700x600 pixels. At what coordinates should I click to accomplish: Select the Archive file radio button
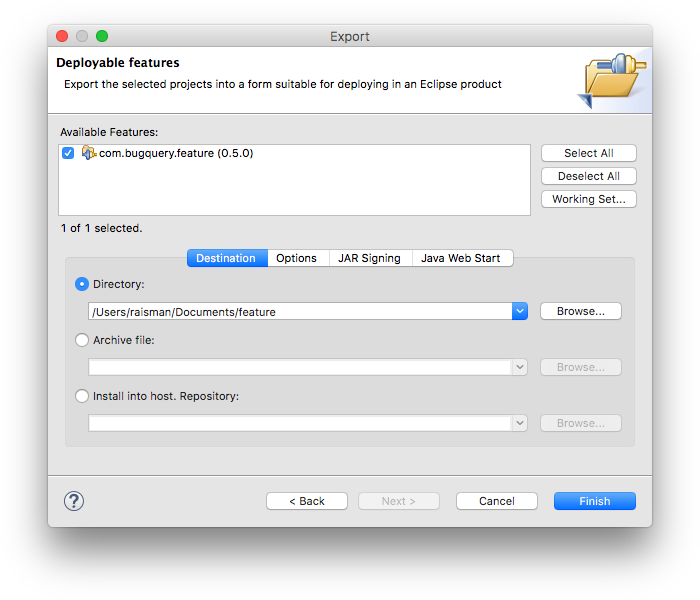point(82,340)
